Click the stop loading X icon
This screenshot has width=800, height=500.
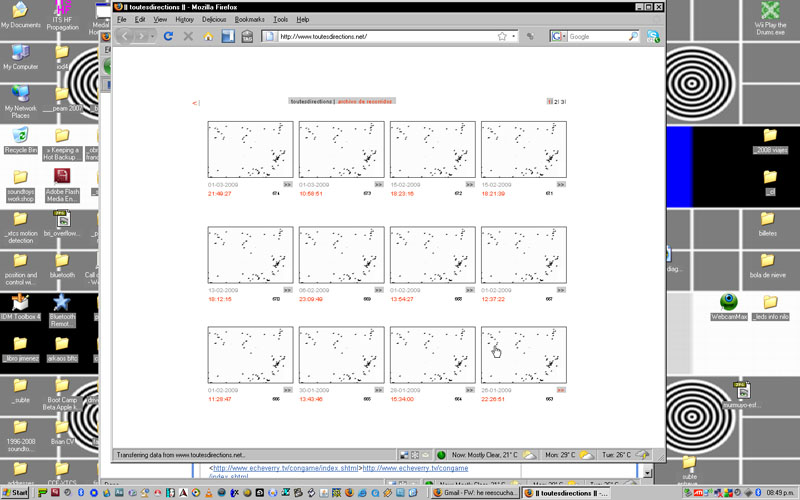coord(188,36)
